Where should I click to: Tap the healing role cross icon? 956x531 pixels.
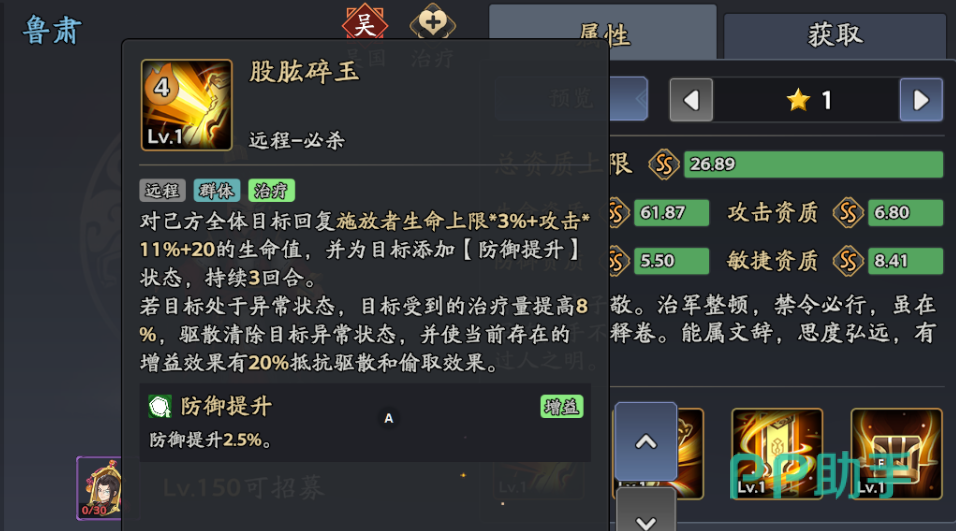(x=432, y=23)
